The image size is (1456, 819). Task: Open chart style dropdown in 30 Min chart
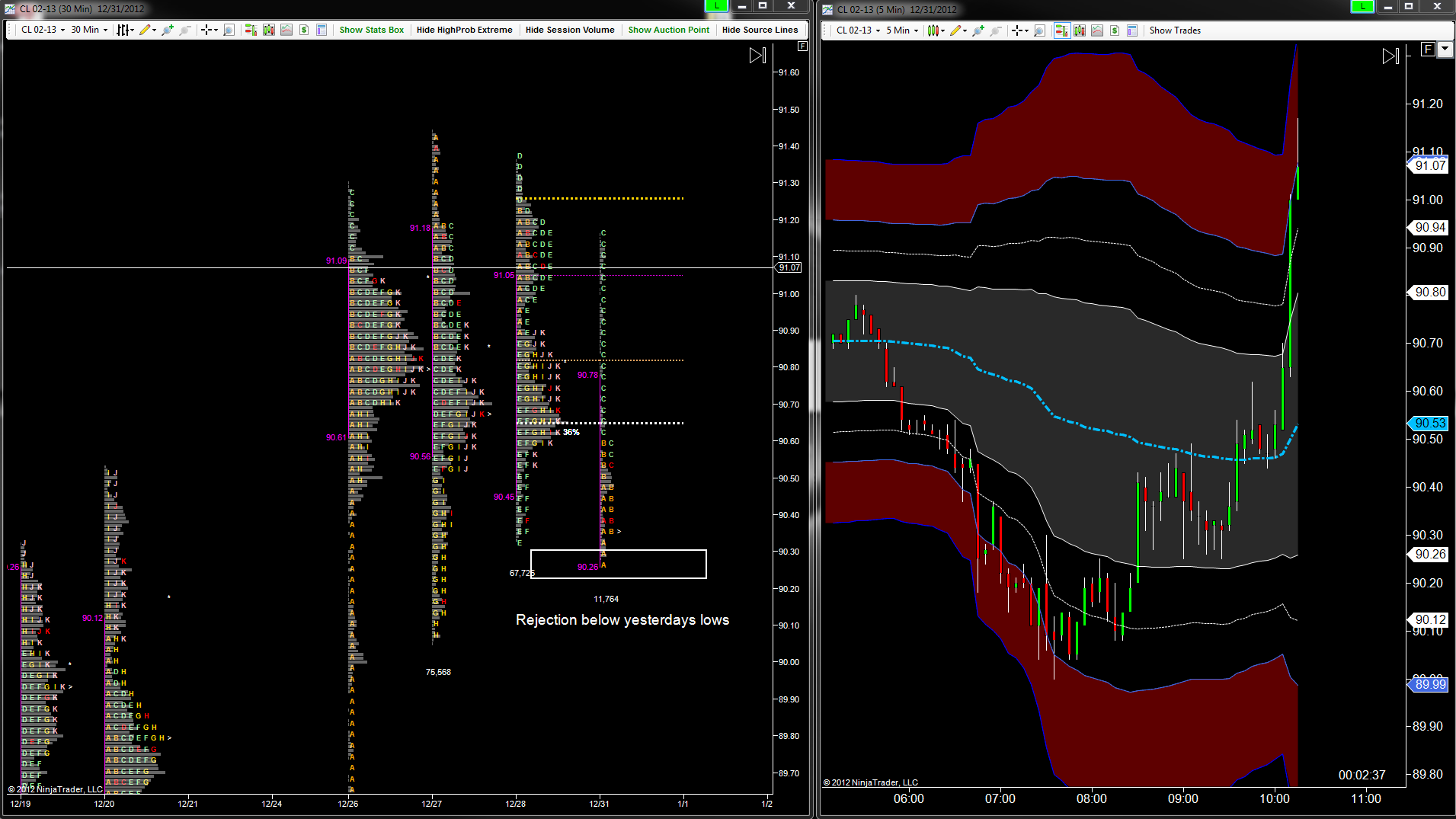[x=125, y=30]
